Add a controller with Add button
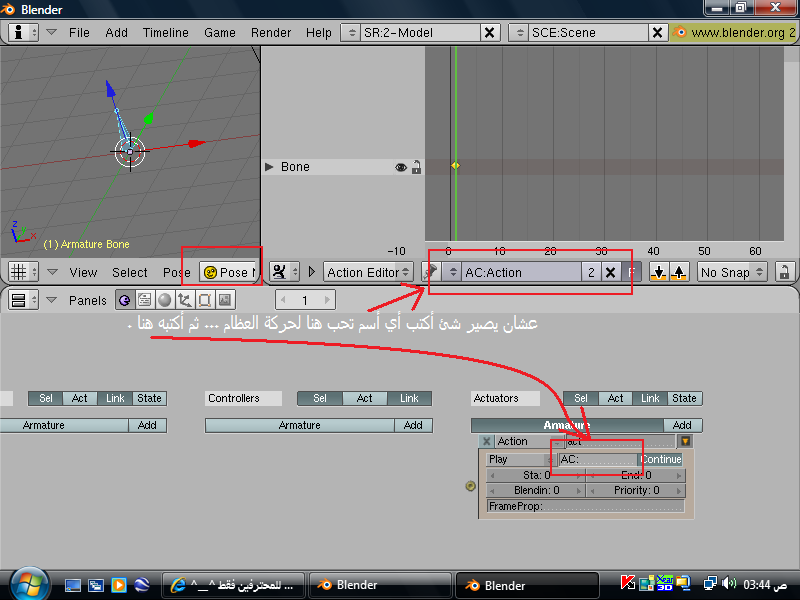The width and height of the screenshot is (800, 600). [x=413, y=425]
